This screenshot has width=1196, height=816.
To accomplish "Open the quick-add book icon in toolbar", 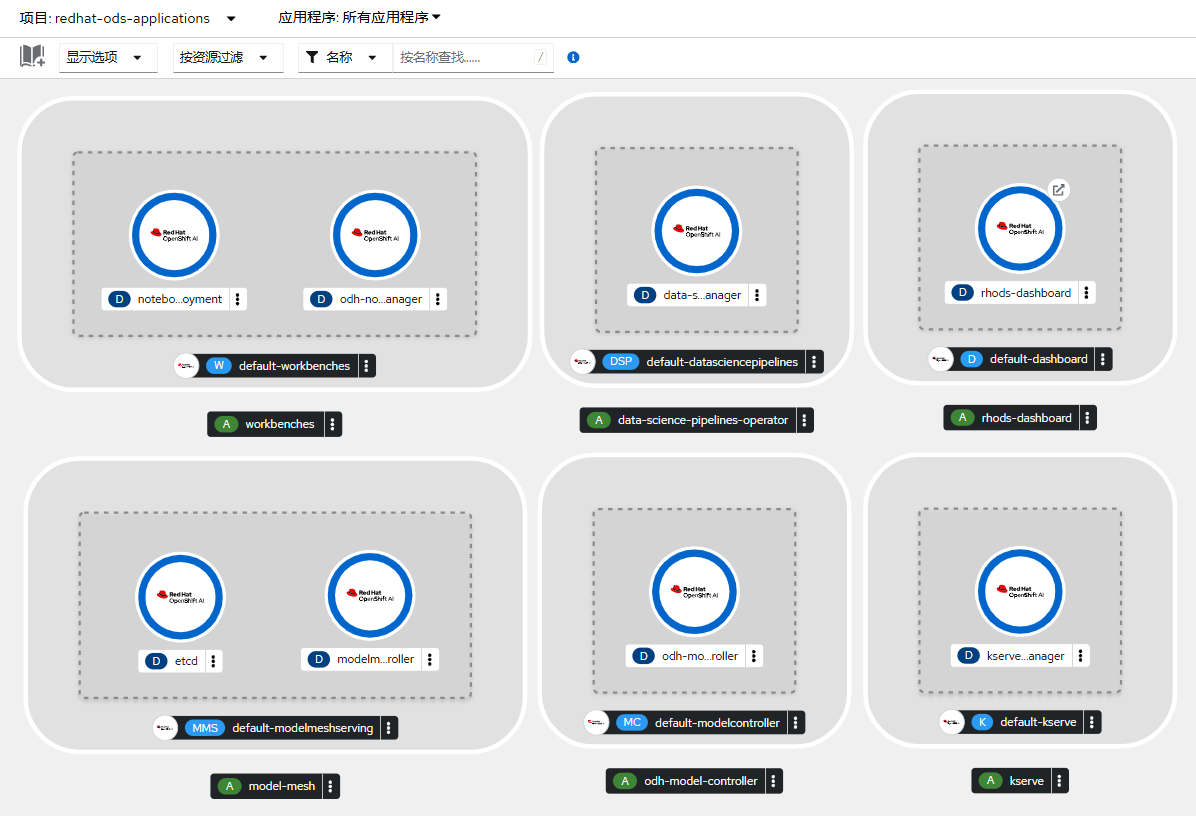I will pos(32,56).
